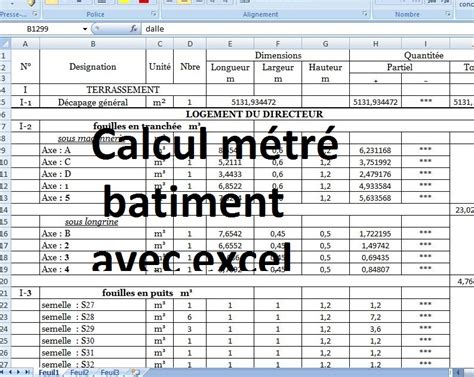Click the Axe : C cell
This screenshot has height=377, width=474.
[x=93, y=162]
